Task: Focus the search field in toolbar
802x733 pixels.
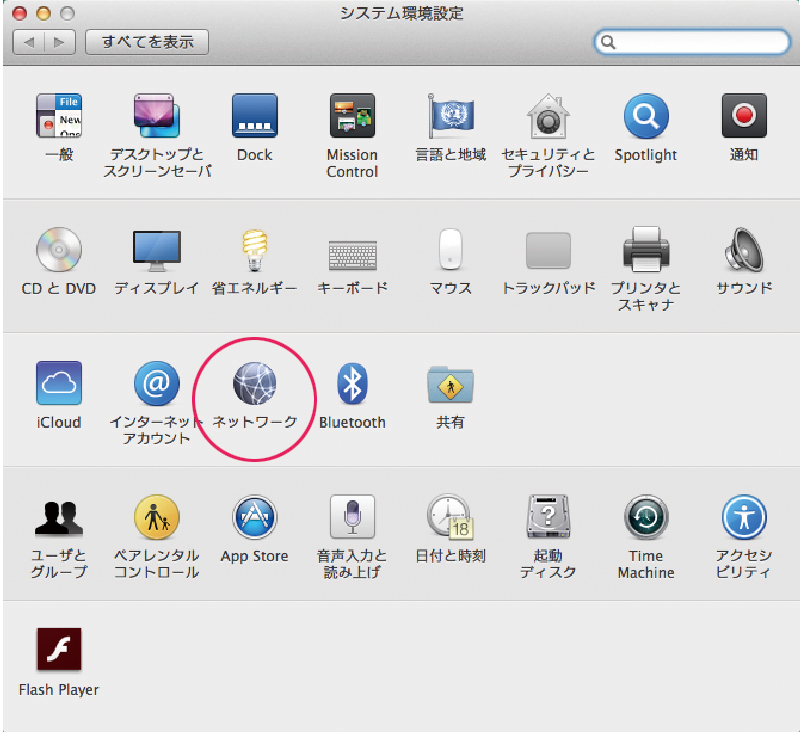Action: [692, 42]
